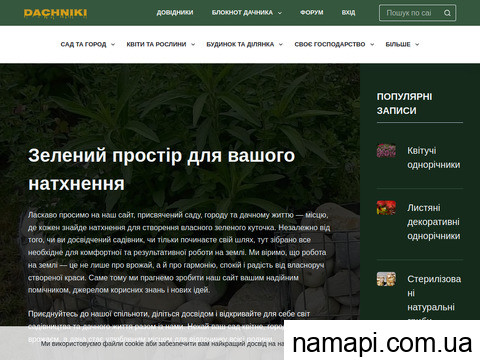Click the Вхід login link
This screenshot has width=480, height=360.
click(348, 13)
